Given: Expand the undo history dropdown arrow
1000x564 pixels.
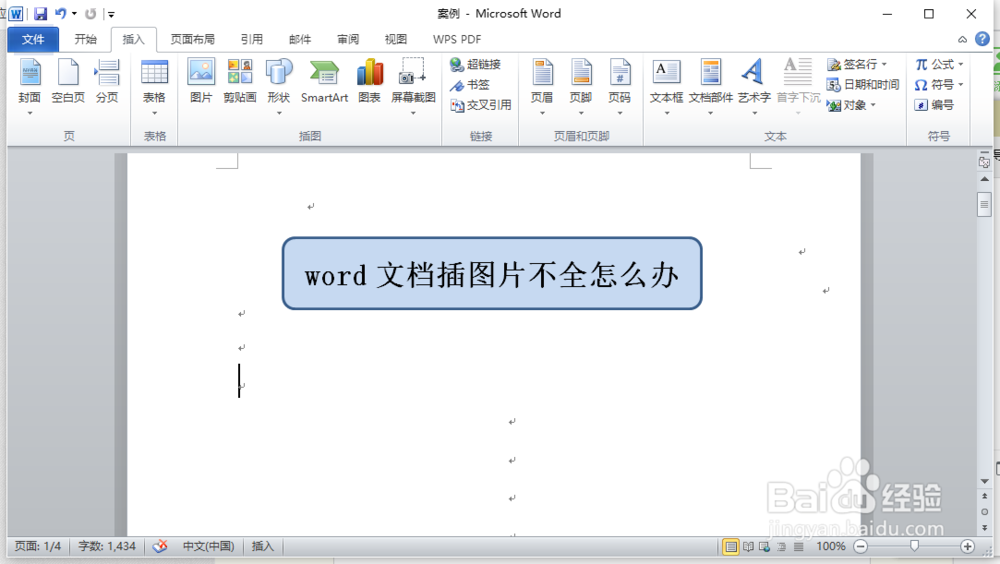Looking at the screenshot, I should [x=74, y=13].
